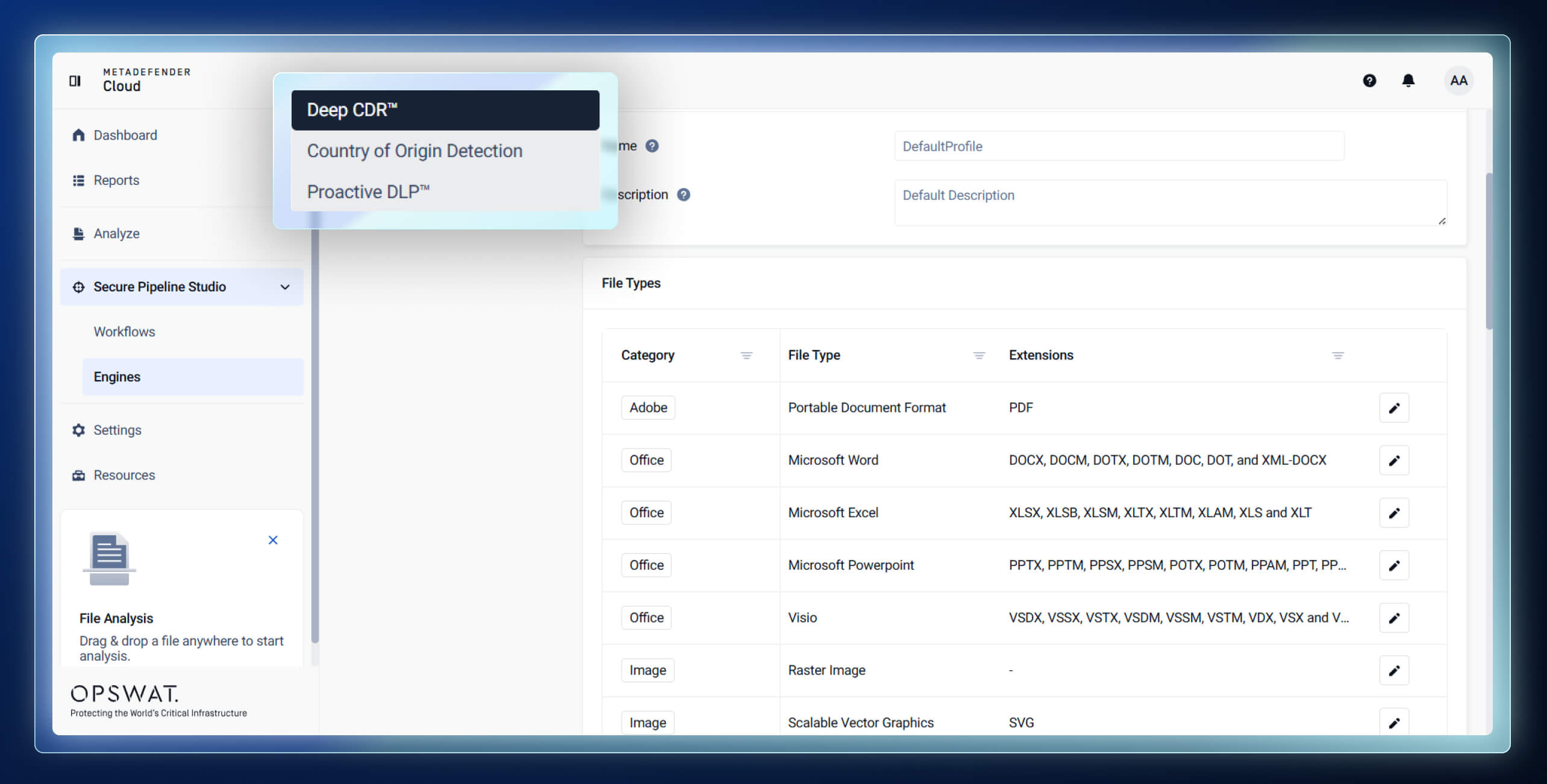Close the File Analysis card
This screenshot has height=784, width=1547.
click(x=273, y=540)
